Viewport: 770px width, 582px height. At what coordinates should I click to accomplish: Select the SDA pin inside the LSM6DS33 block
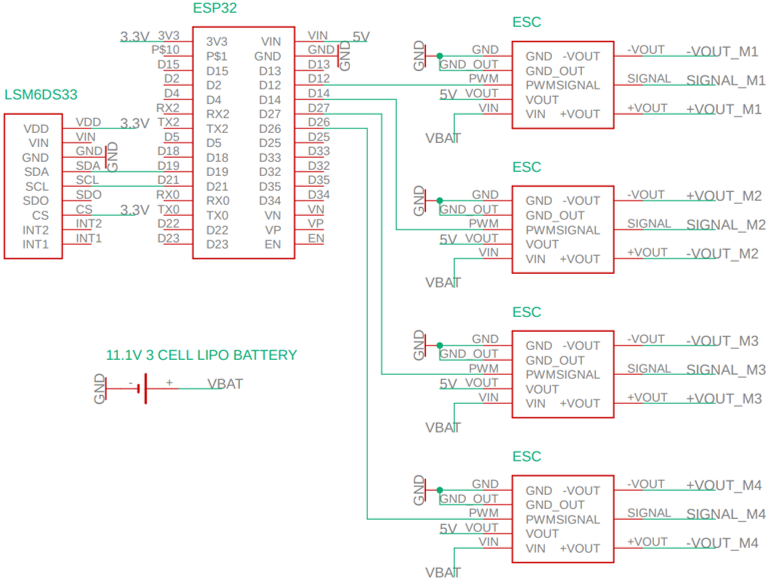(x=36, y=172)
